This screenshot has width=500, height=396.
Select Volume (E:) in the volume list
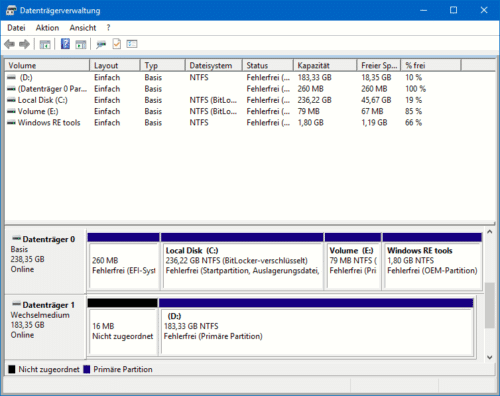pos(38,111)
